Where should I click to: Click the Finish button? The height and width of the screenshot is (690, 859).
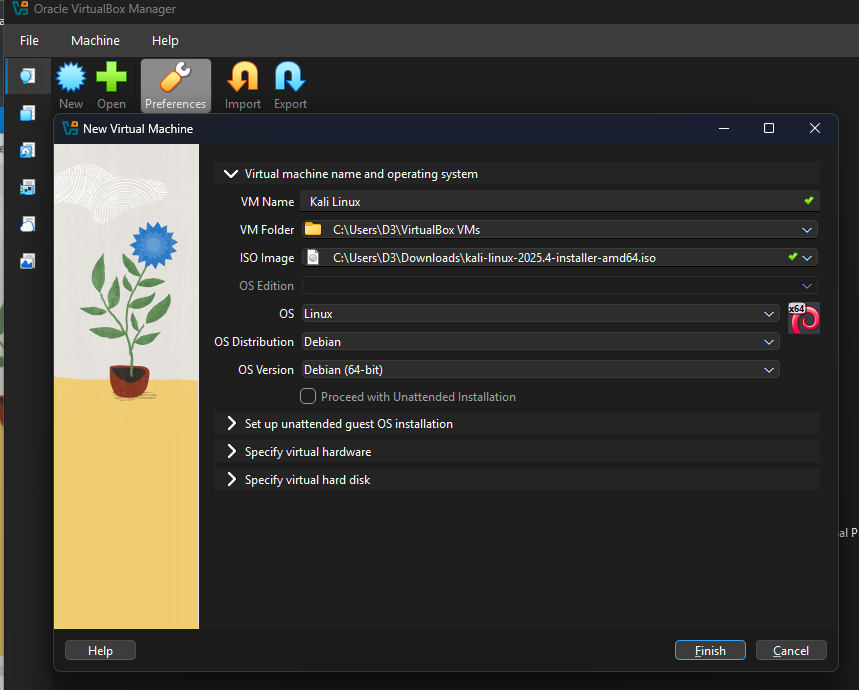point(710,650)
